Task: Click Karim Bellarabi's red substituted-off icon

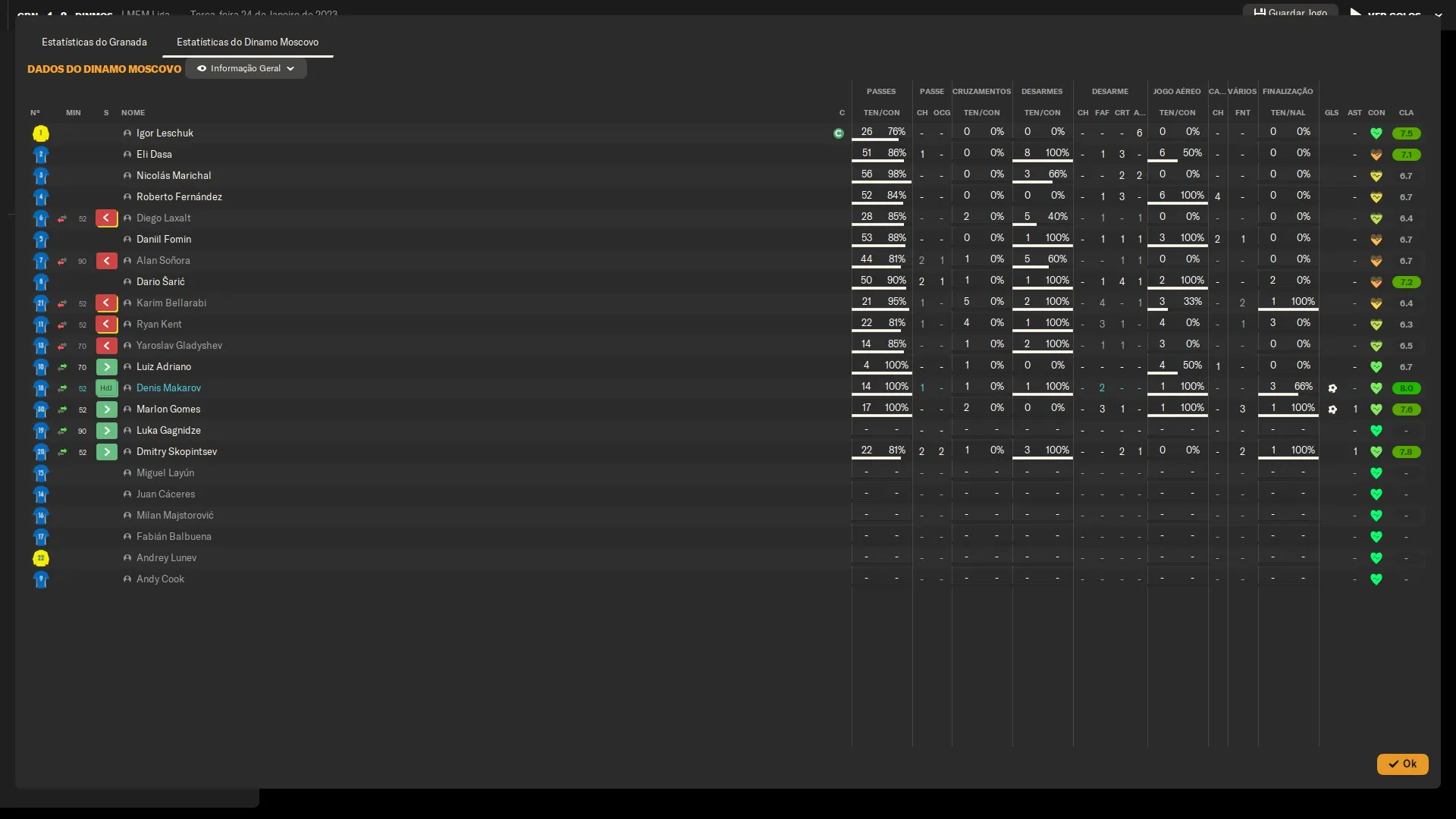Action: tap(106, 303)
